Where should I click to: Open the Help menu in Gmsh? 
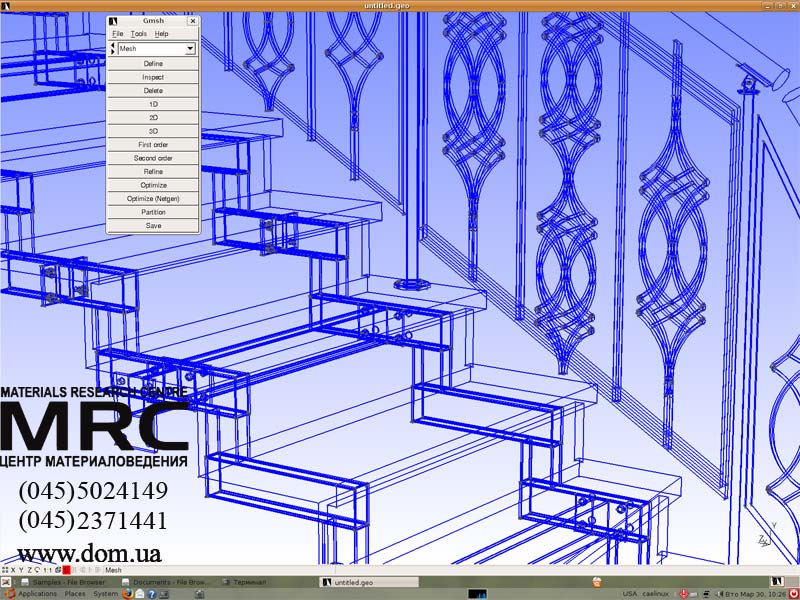click(x=161, y=34)
